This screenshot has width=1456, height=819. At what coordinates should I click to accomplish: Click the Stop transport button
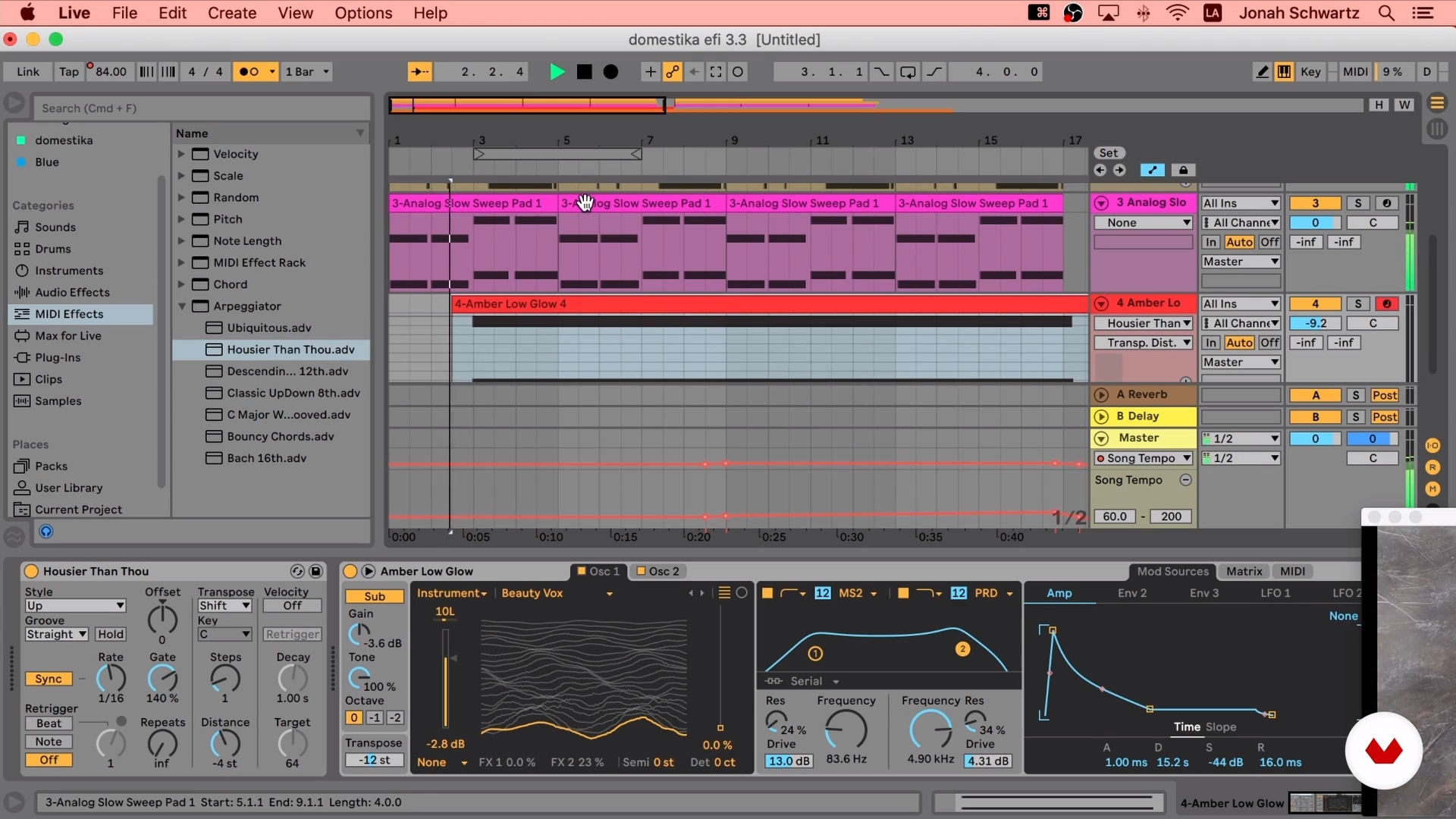584,72
